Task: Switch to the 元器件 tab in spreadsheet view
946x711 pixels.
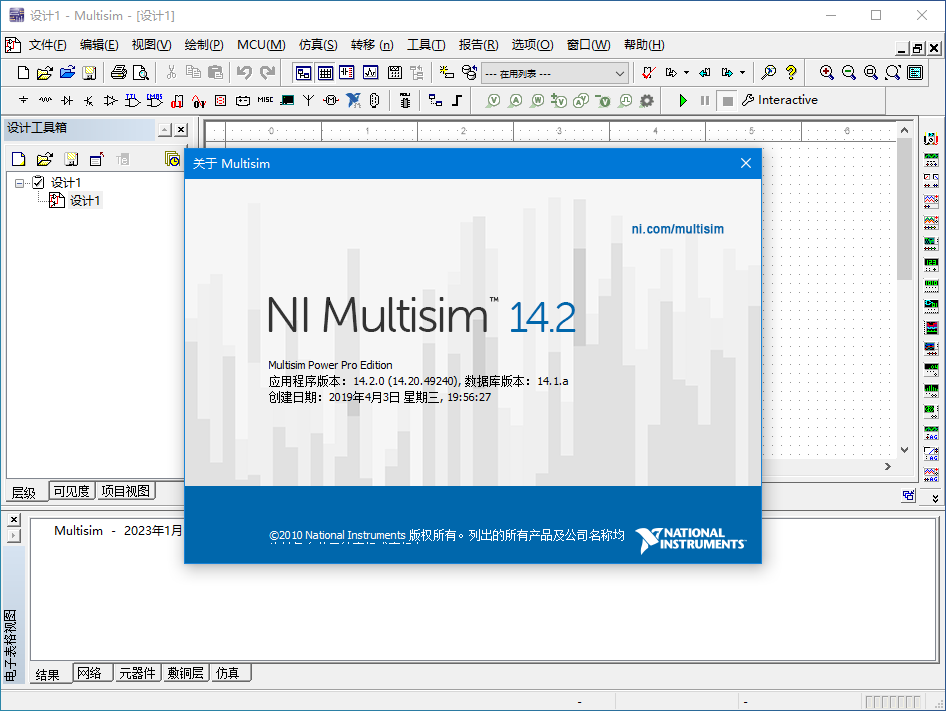Action: 138,673
